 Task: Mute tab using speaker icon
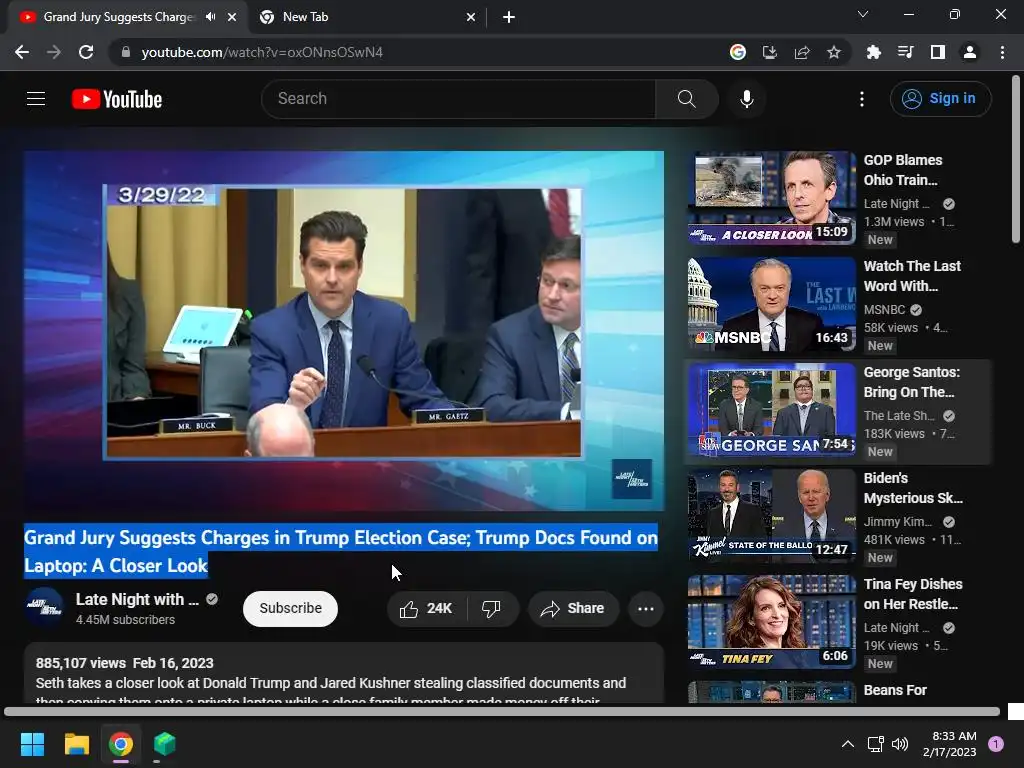click(210, 17)
